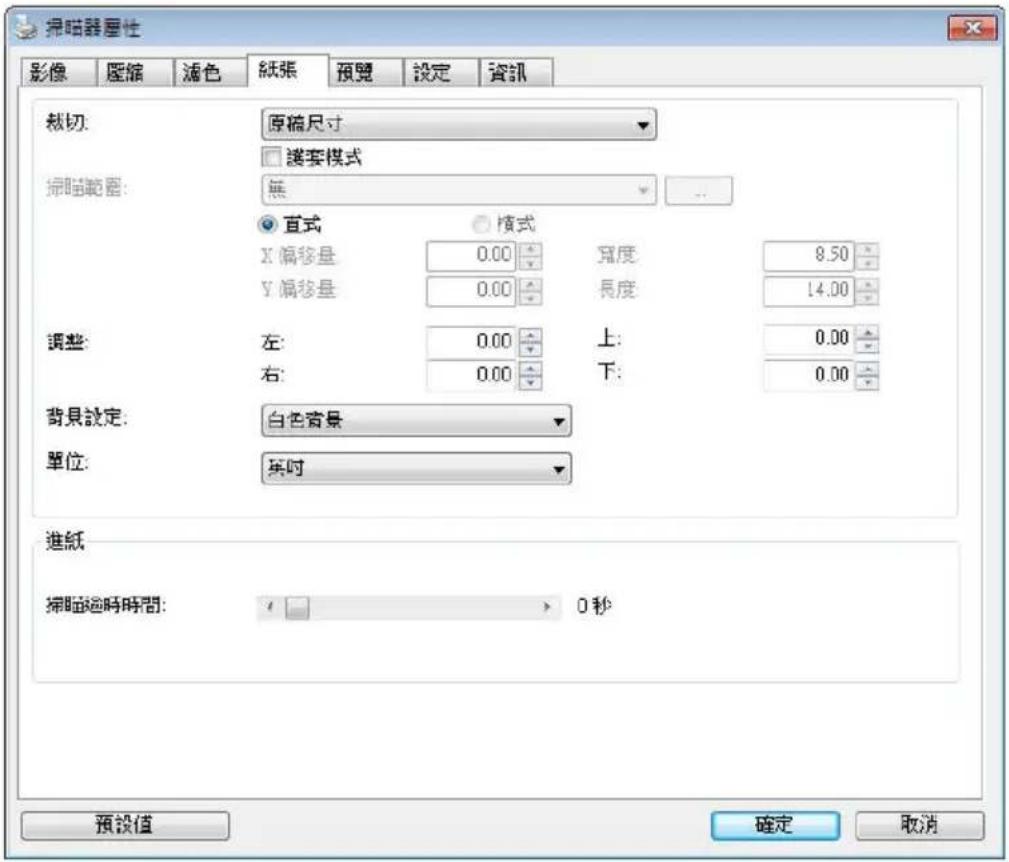Increase the 左 adjustment value

pos(530,335)
